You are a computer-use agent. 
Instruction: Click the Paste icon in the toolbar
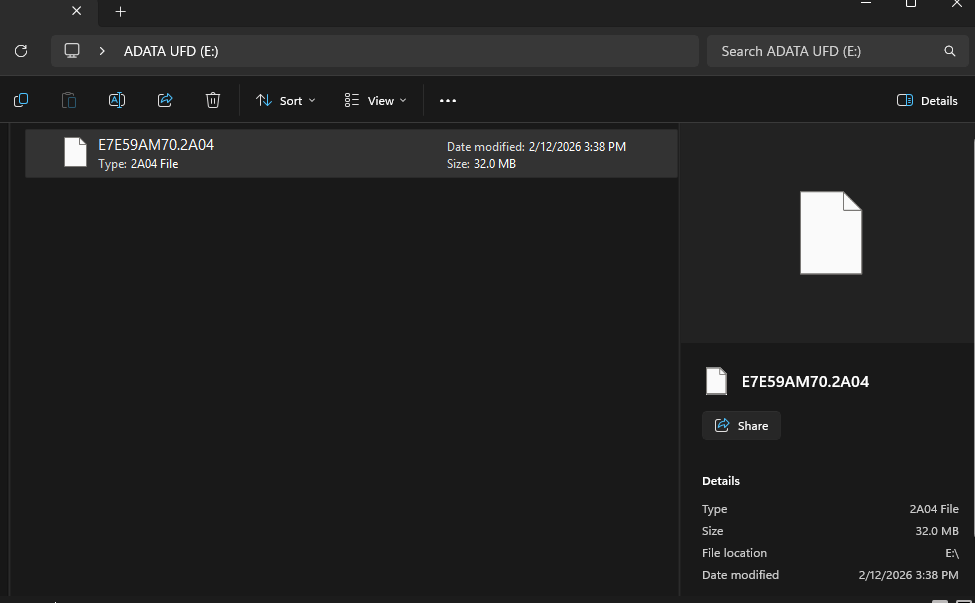68,100
